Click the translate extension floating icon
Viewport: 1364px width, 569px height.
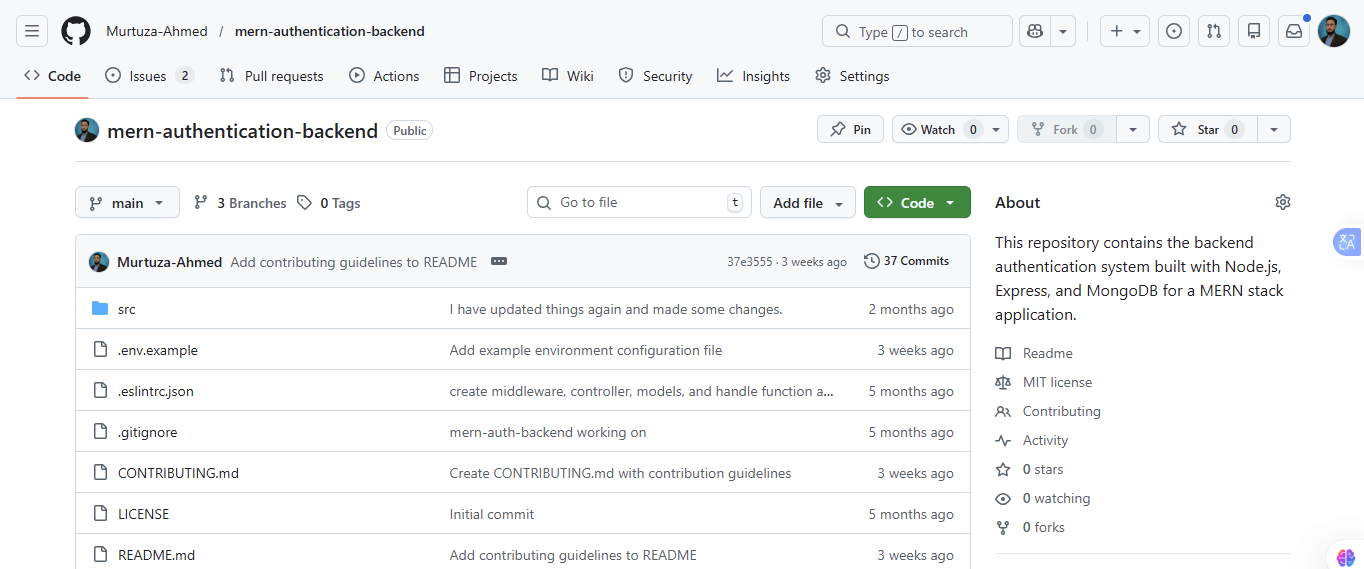[1347, 242]
